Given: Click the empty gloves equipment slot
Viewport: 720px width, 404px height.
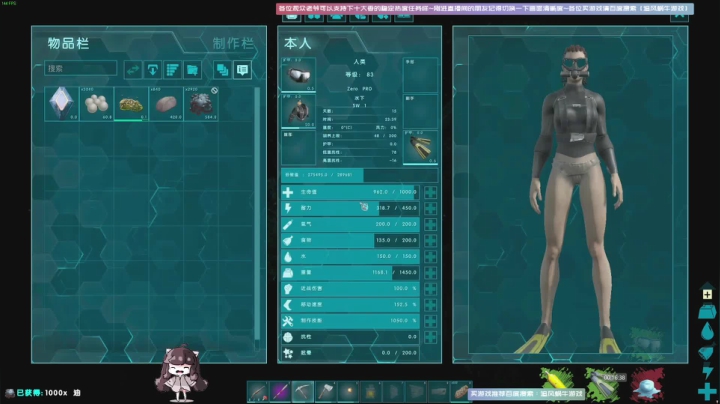Looking at the screenshot, I should 421,75.
